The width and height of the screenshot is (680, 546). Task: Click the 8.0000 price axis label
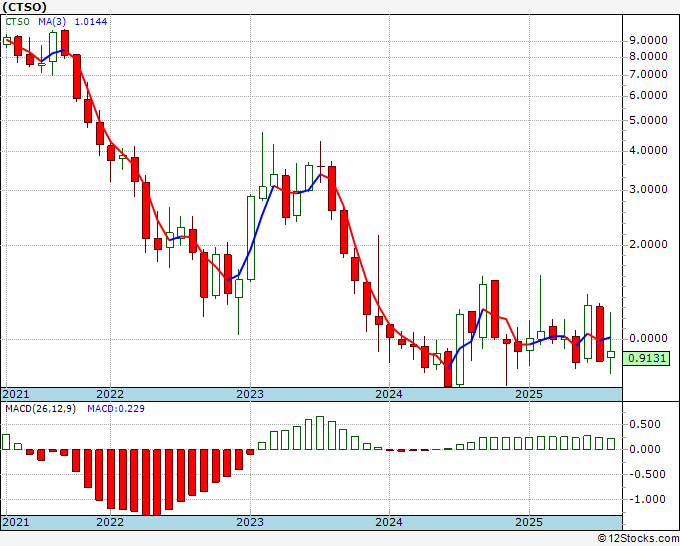pyautogui.click(x=648, y=56)
